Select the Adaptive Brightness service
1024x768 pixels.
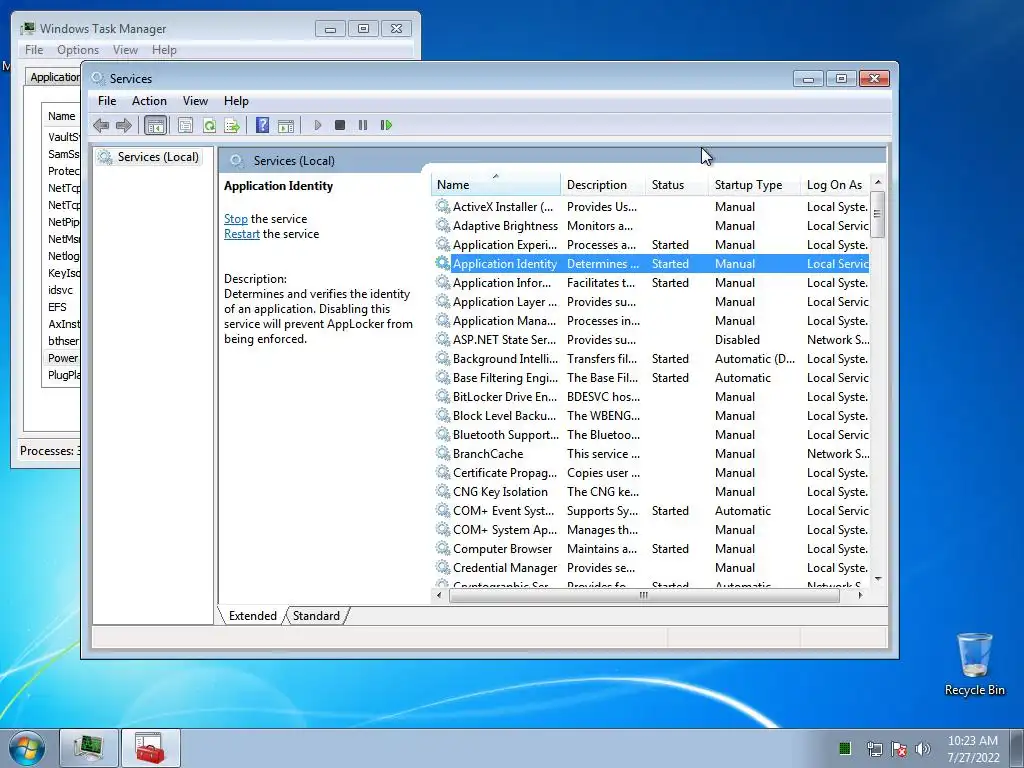[651, 225]
